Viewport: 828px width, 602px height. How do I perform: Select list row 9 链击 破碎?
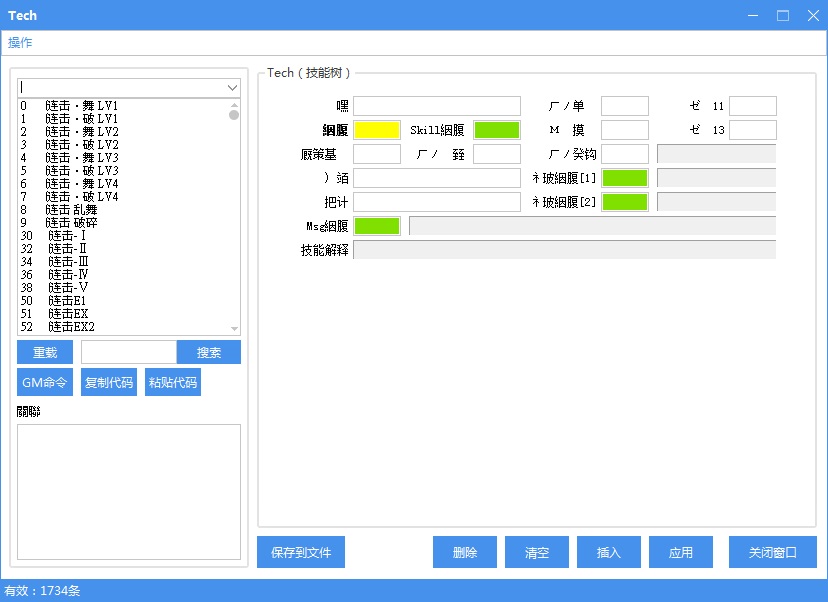124,222
